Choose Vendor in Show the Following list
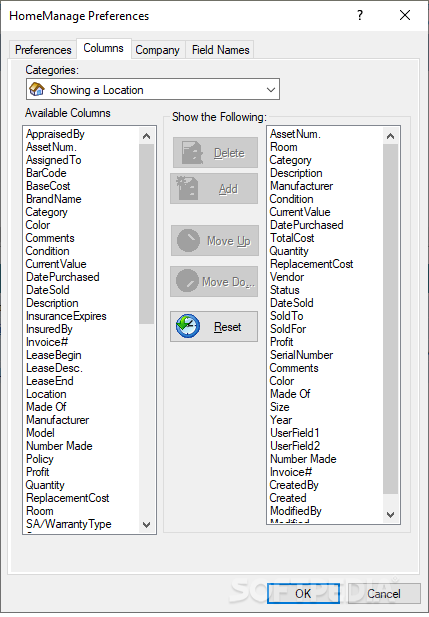Viewport: 429px width, 617px height. (x=287, y=277)
